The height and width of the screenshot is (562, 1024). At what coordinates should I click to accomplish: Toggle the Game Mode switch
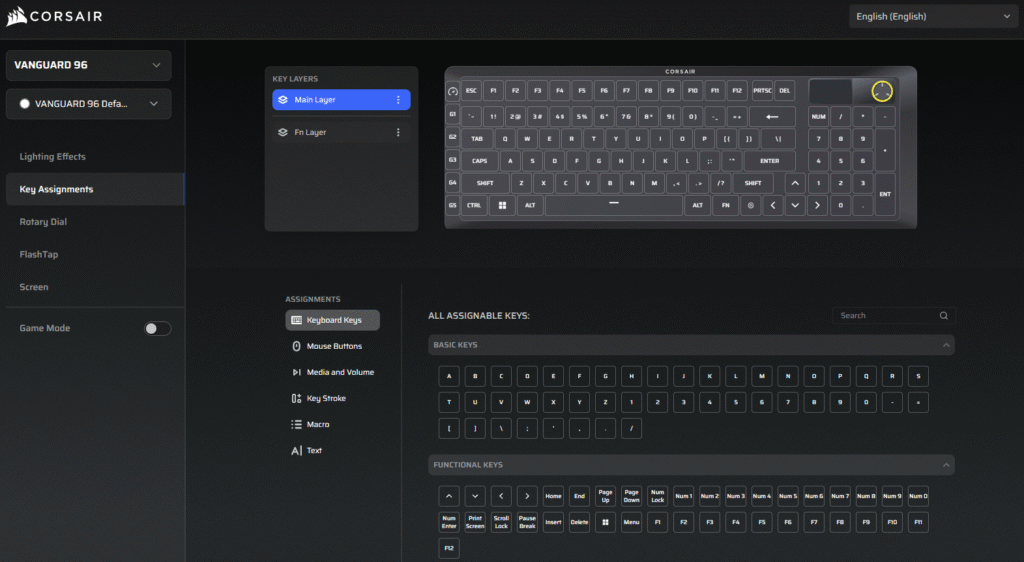tap(157, 328)
